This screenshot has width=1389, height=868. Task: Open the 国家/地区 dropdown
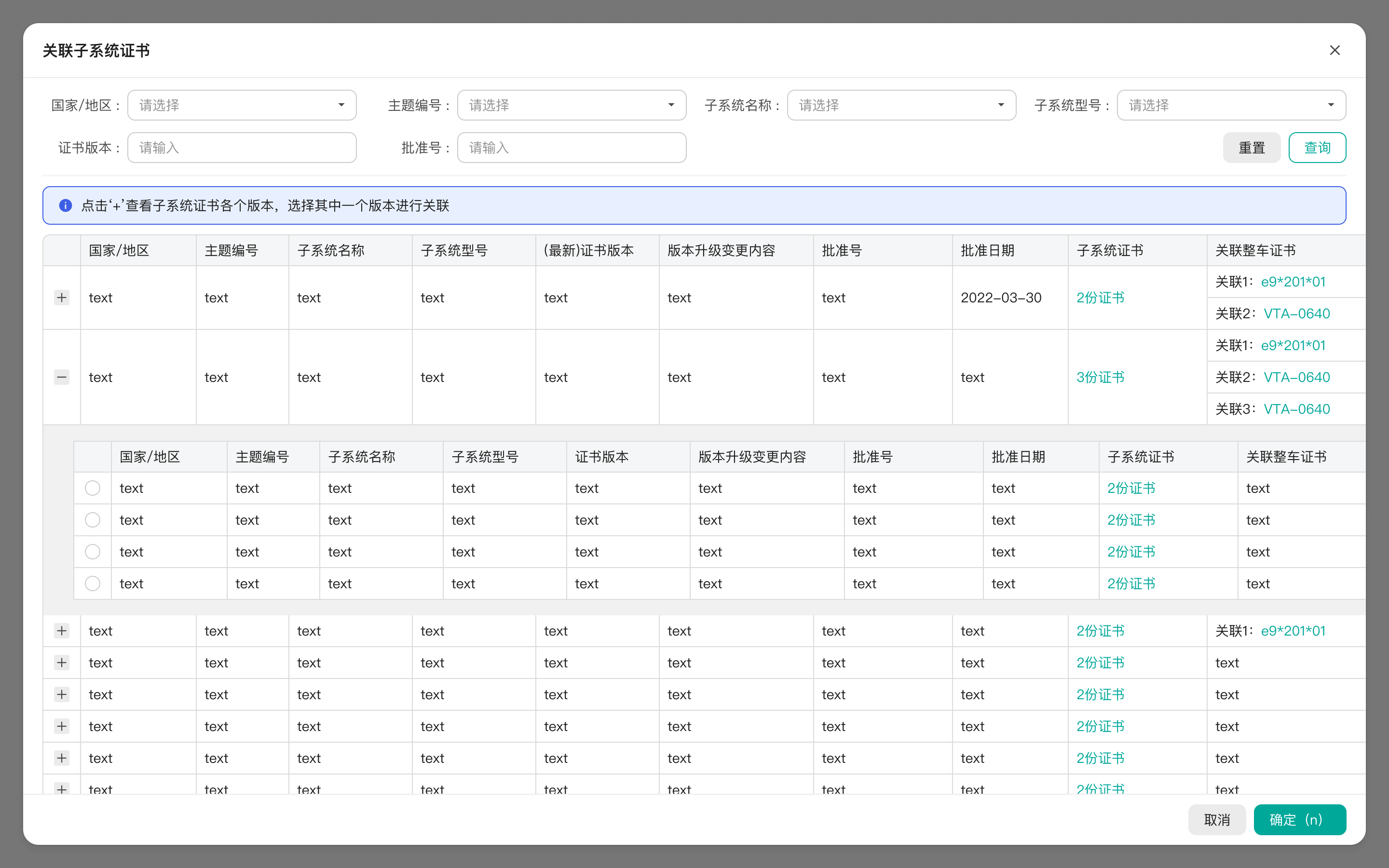(x=242, y=105)
